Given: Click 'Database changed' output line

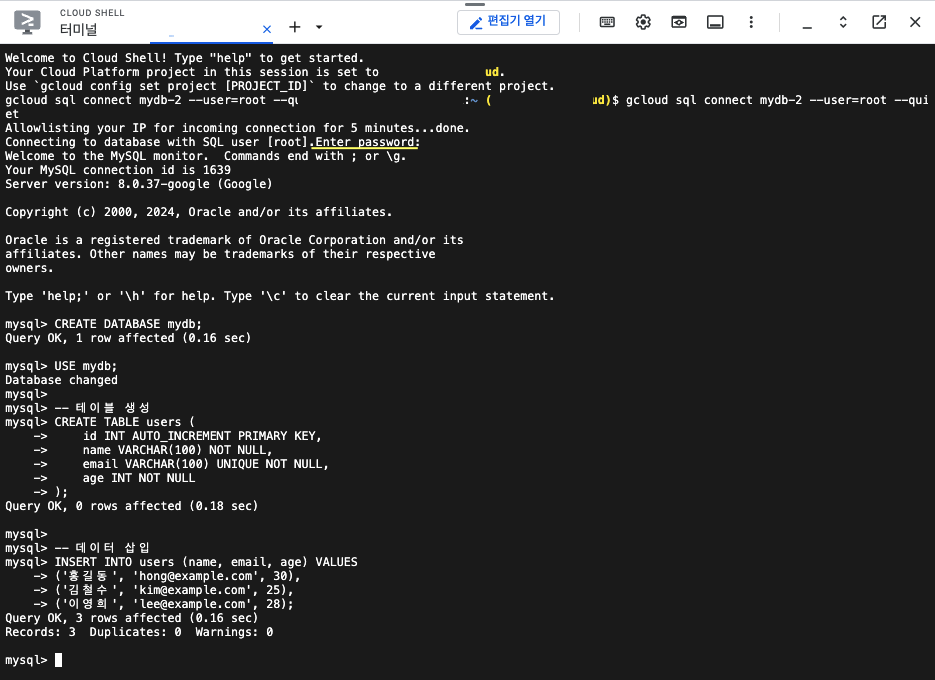Looking at the screenshot, I should pos(61,380).
